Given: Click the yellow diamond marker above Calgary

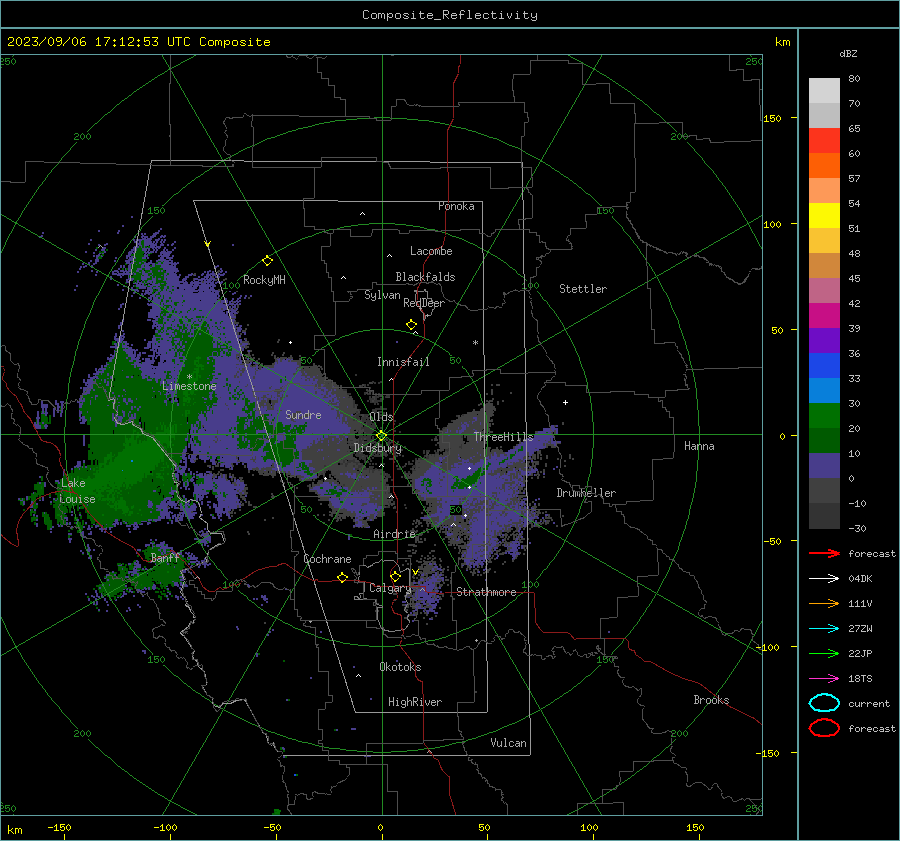Looking at the screenshot, I should pyautogui.click(x=395, y=576).
